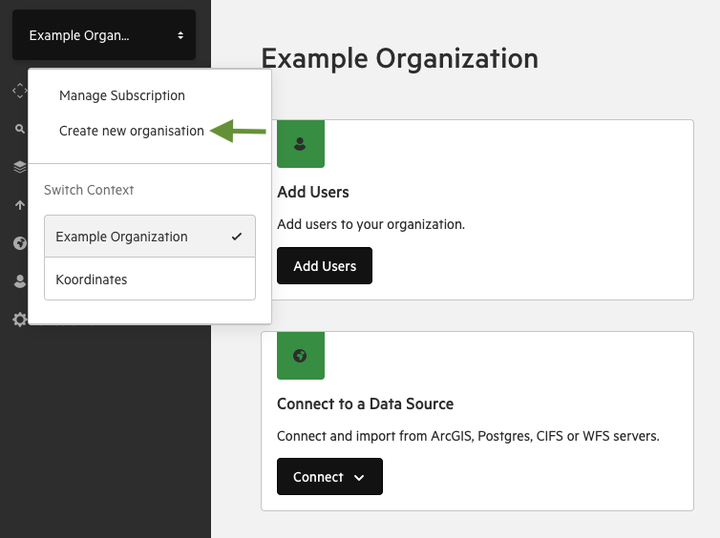Switch context to Koordinates
This screenshot has height=538, width=720.
point(150,279)
